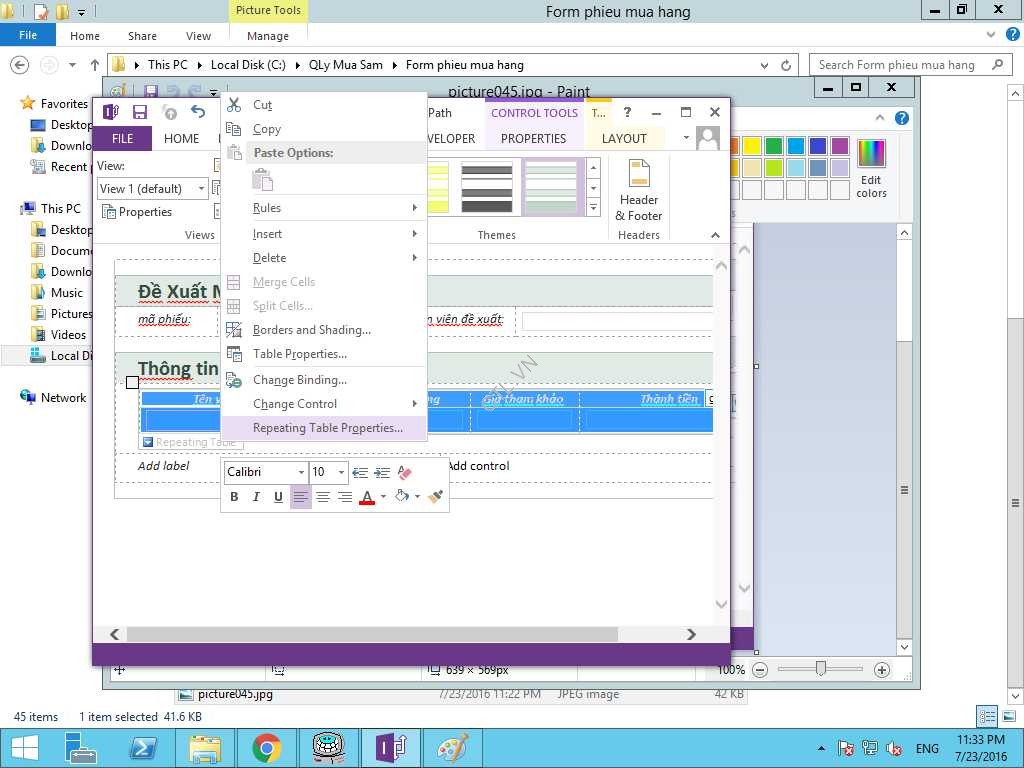Screen dimensions: 1024x768
Task: Pick the green color swatch in Paint
Action: (x=773, y=146)
